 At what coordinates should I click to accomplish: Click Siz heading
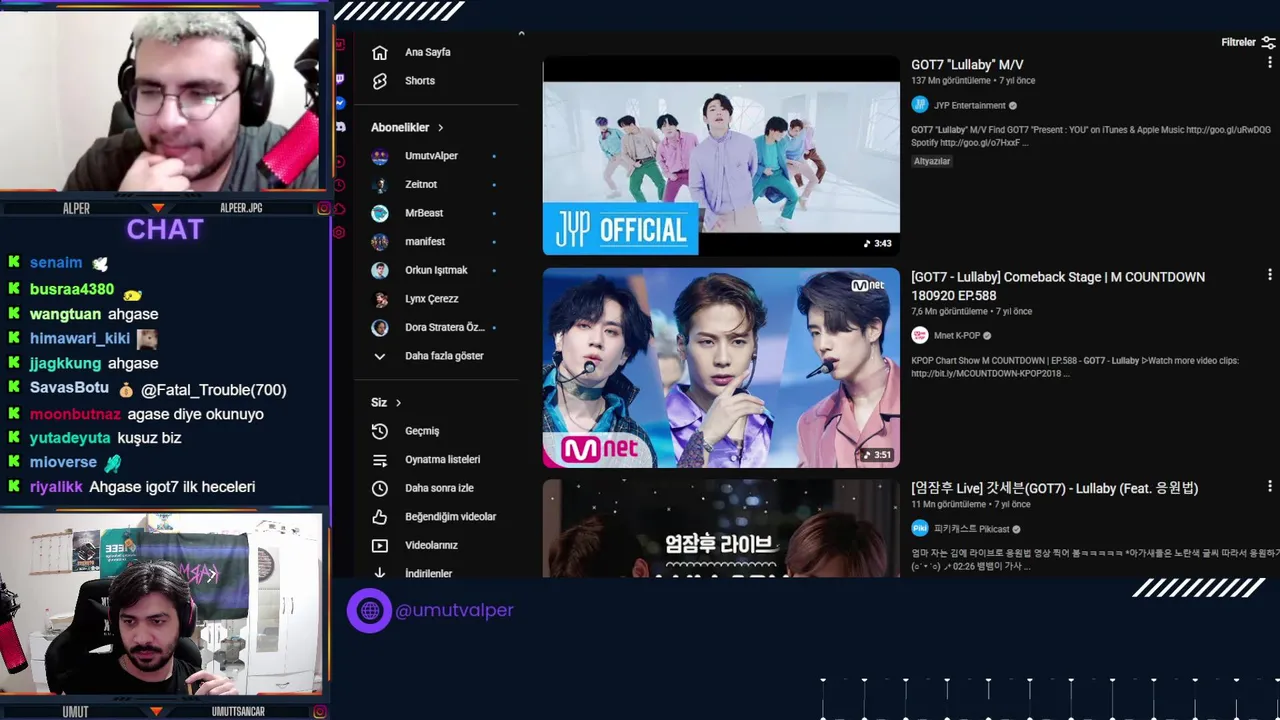point(379,403)
